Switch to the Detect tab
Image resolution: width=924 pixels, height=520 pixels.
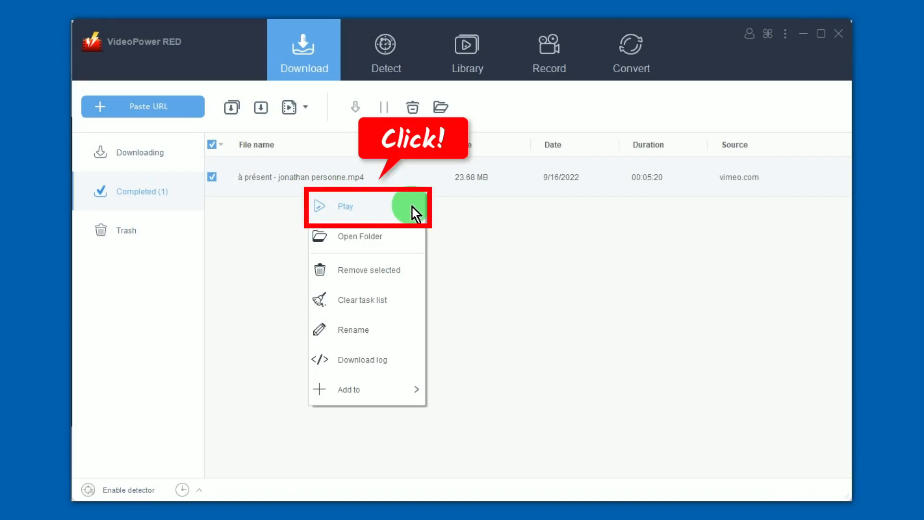coord(385,53)
